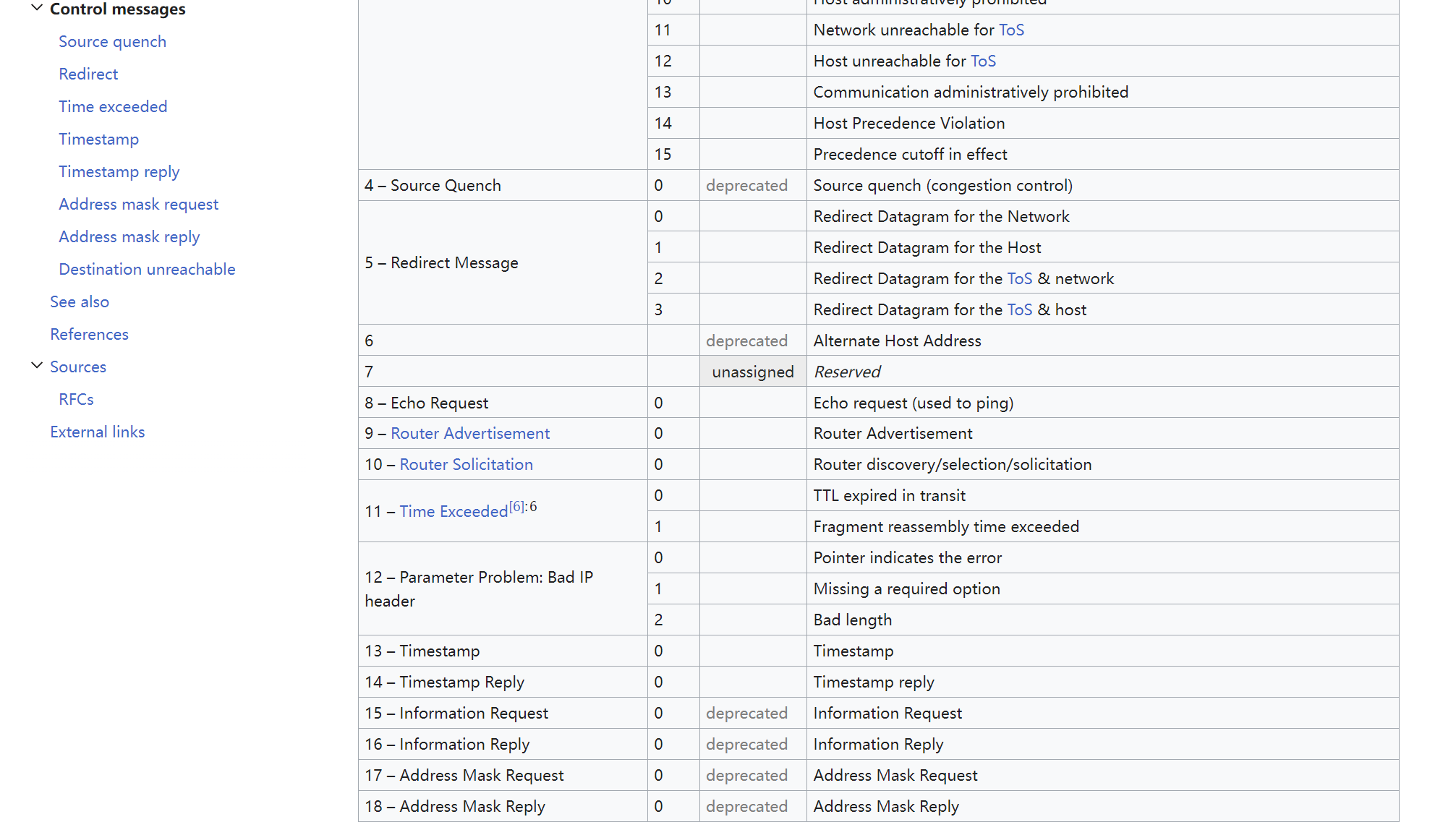Click the 'Bad length' description cell
1456x822 pixels.
point(1102,620)
